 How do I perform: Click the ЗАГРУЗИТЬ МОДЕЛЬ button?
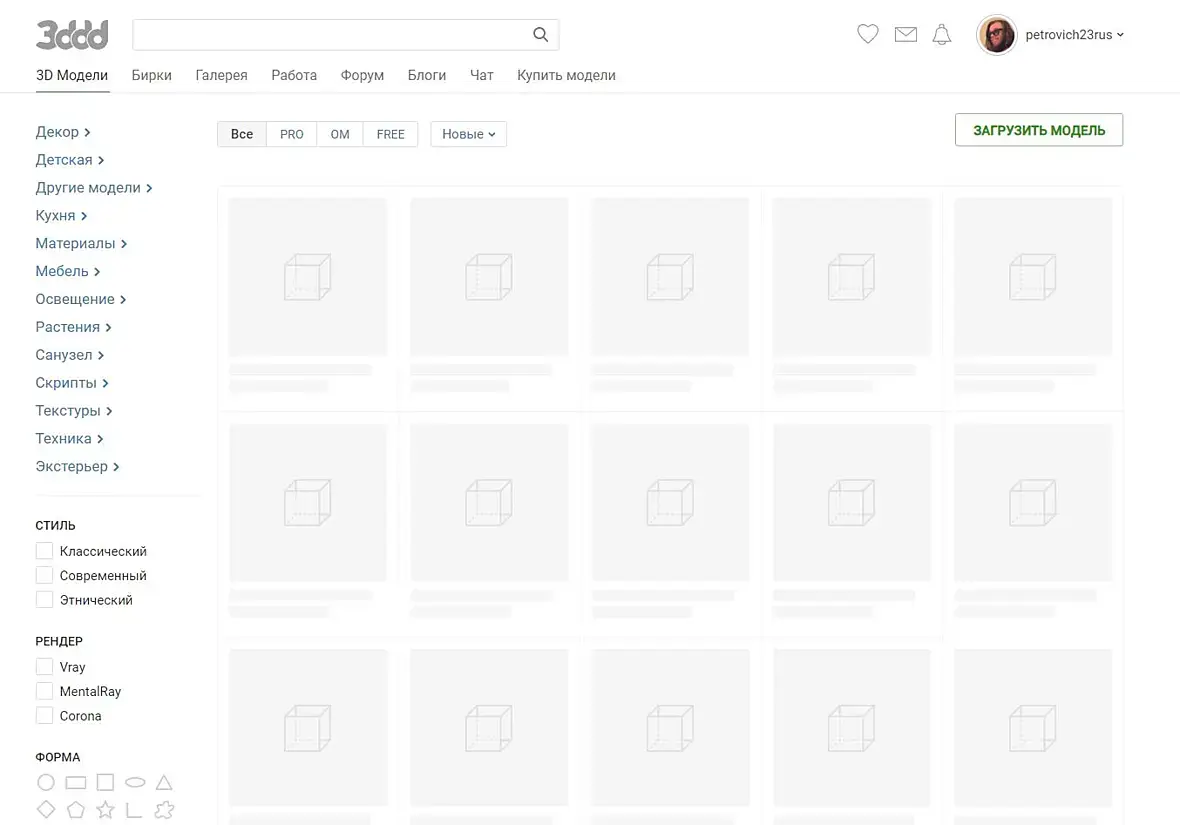pyautogui.click(x=1039, y=130)
